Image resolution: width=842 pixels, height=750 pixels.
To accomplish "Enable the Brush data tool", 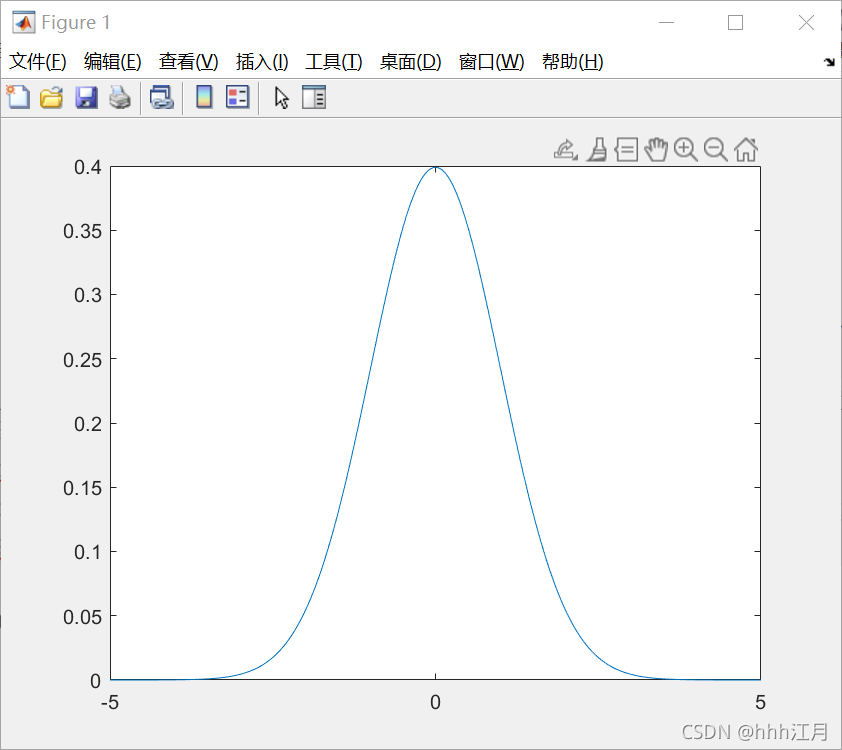I will (x=597, y=150).
